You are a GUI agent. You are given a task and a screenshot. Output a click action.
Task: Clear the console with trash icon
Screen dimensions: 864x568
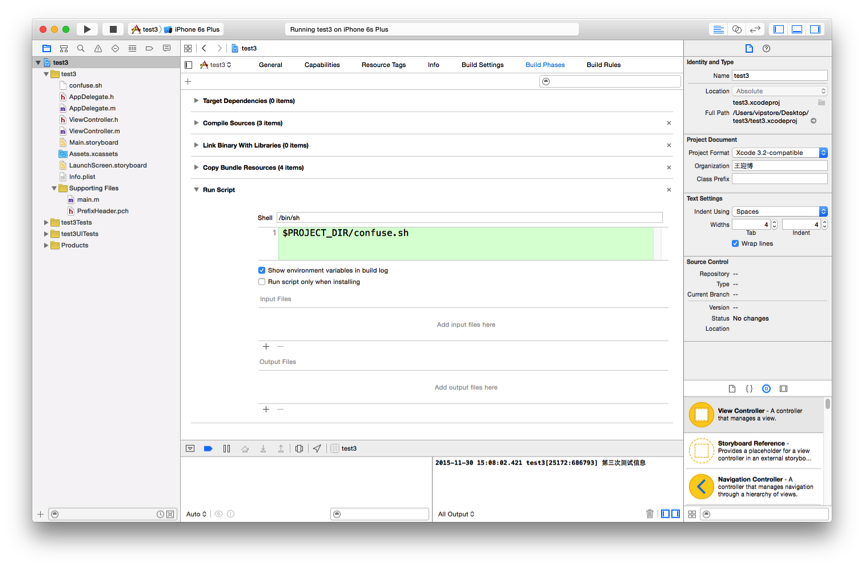[650, 514]
